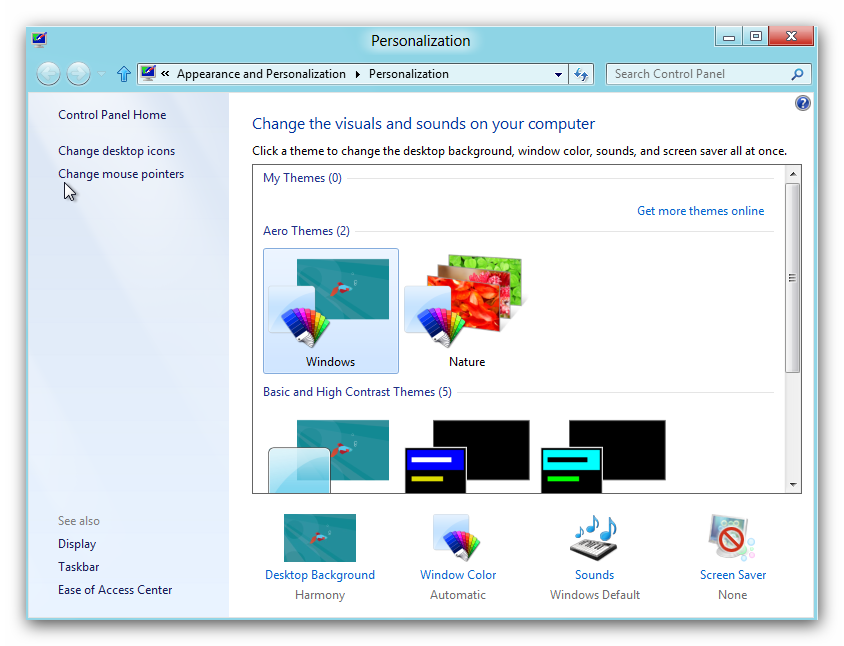Go up one level with the Up arrow
Screen dimensions: 844x646
(124, 74)
